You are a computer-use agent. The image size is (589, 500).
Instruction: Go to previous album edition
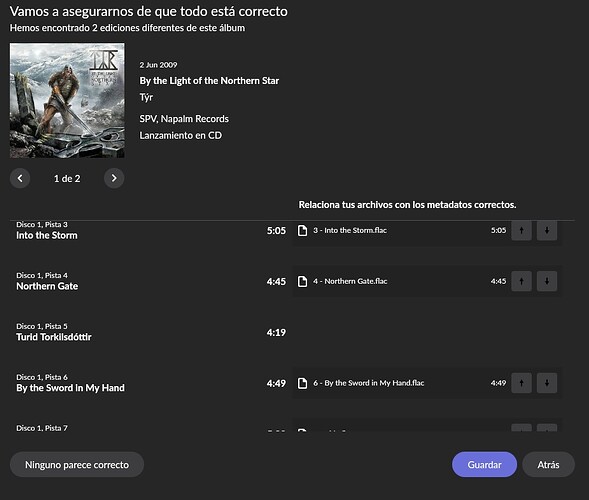pos(20,178)
